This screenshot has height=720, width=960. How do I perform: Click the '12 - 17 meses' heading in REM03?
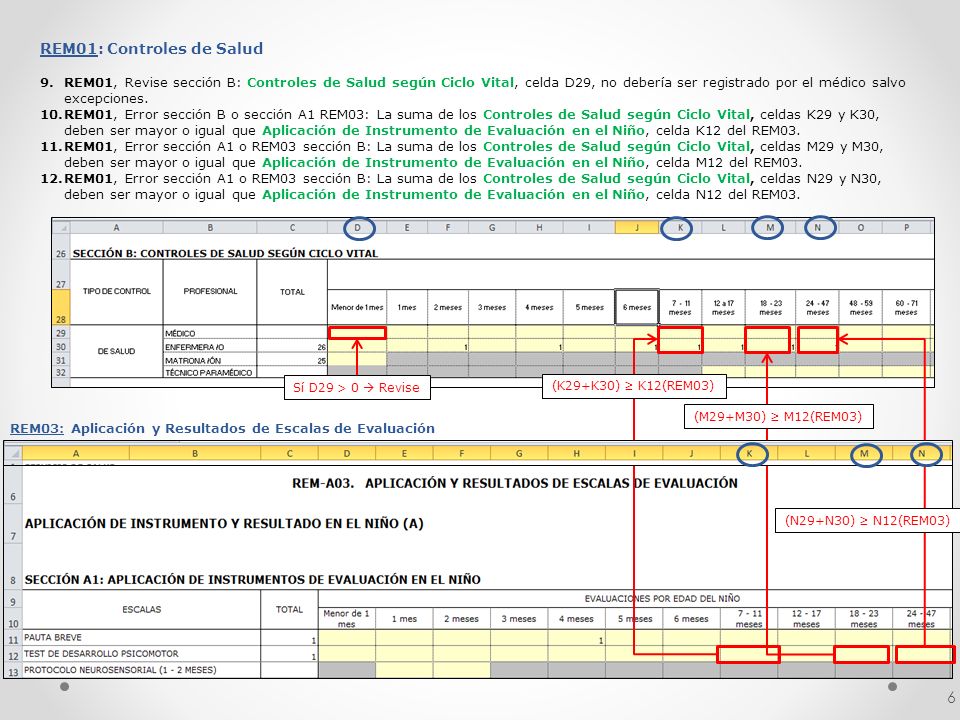pyautogui.click(x=806, y=618)
